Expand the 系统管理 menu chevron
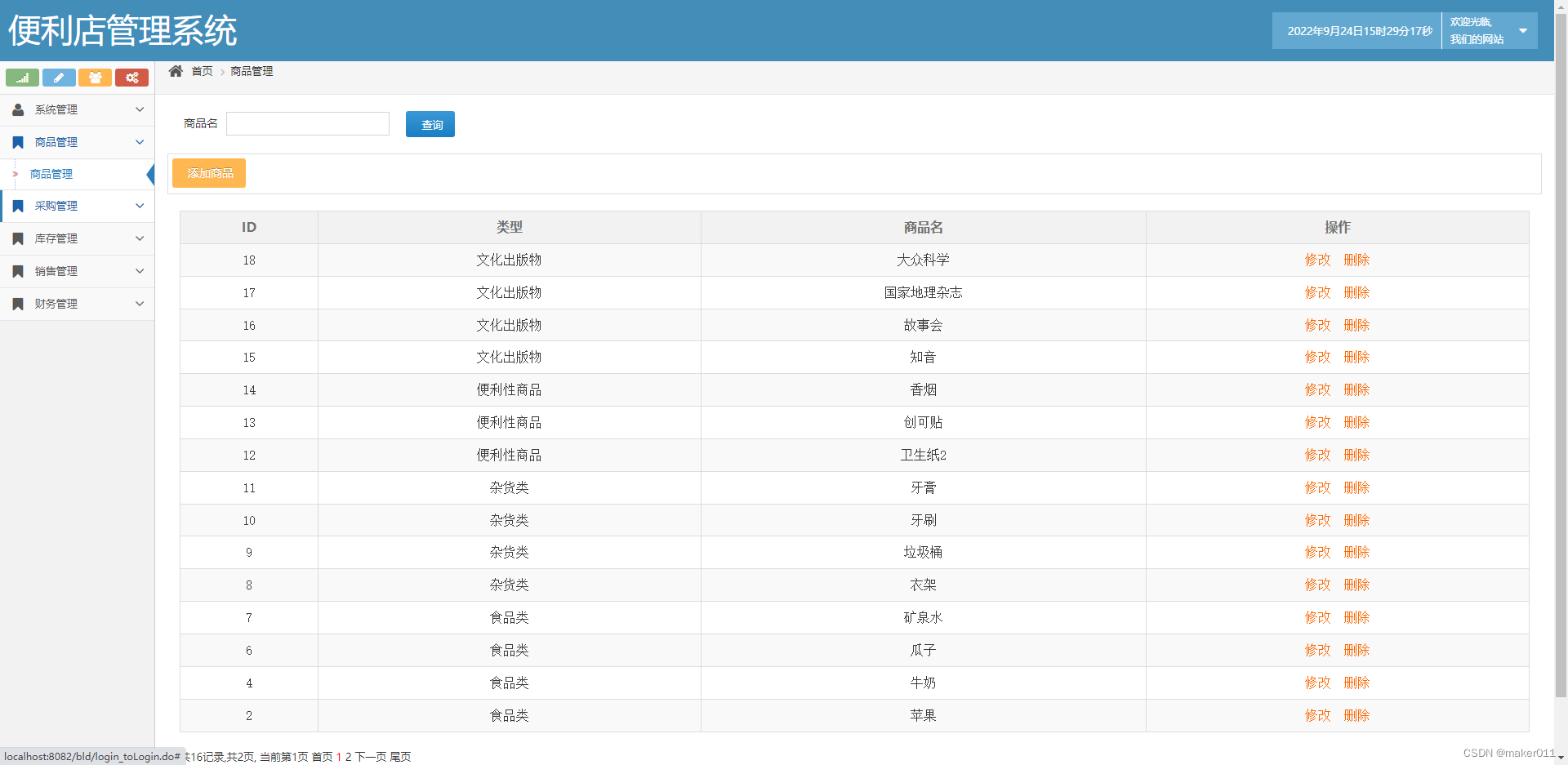 pyautogui.click(x=140, y=109)
